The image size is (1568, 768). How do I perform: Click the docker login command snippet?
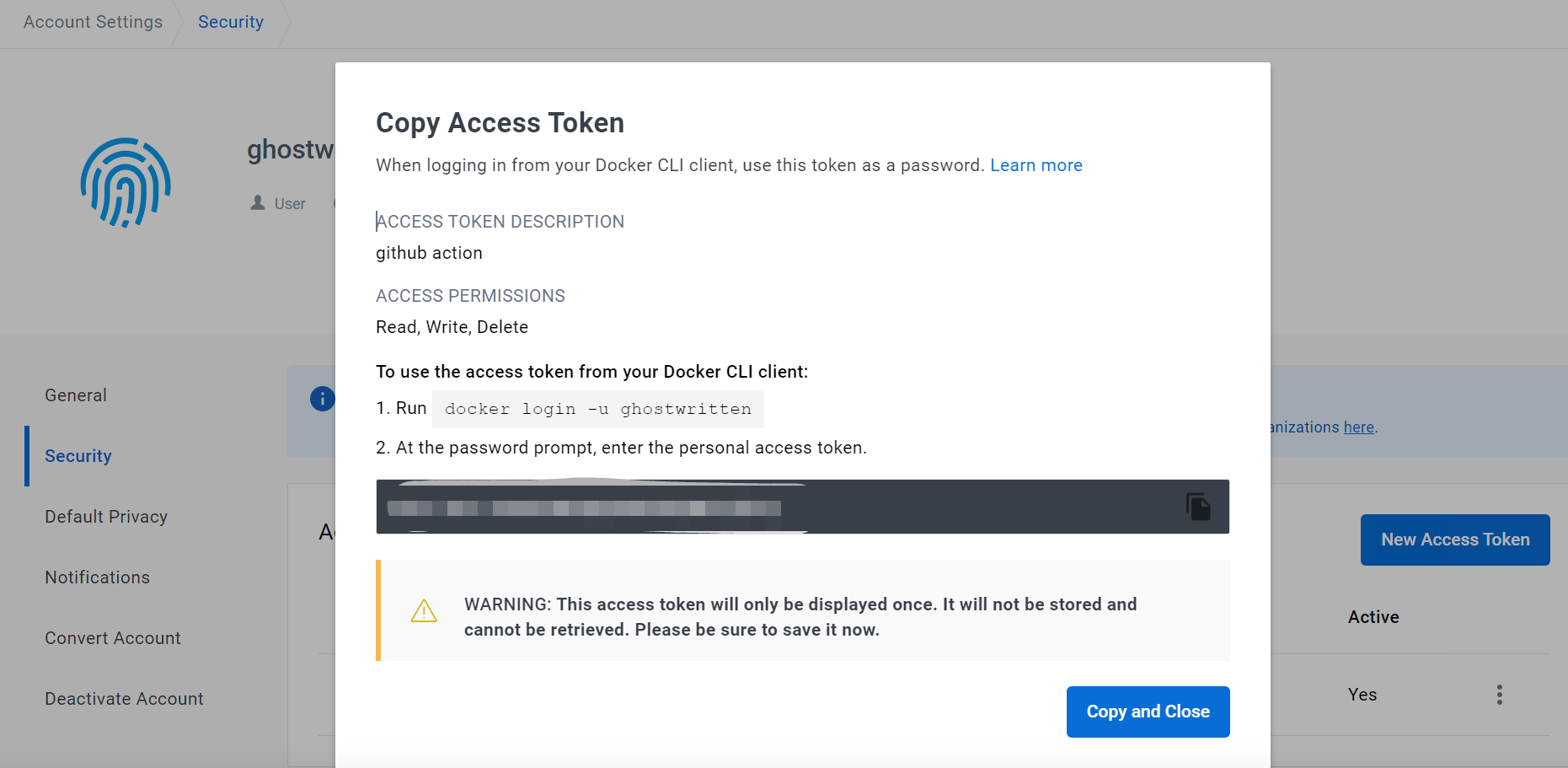click(x=597, y=409)
